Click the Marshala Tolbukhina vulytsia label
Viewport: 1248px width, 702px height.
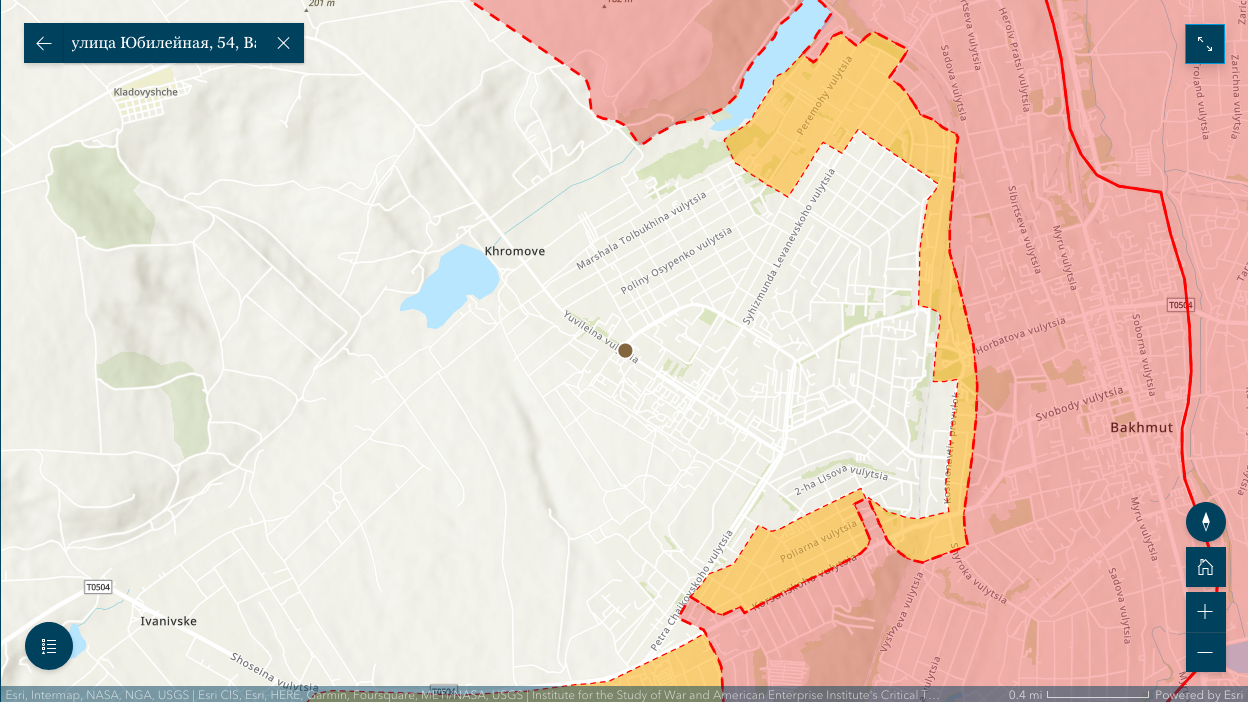(641, 231)
